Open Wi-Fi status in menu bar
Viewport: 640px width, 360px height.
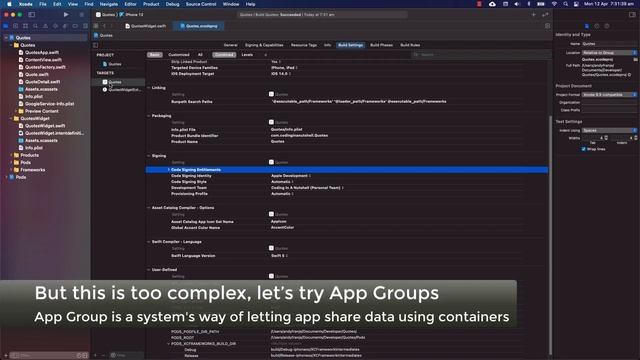tap(554, 4)
